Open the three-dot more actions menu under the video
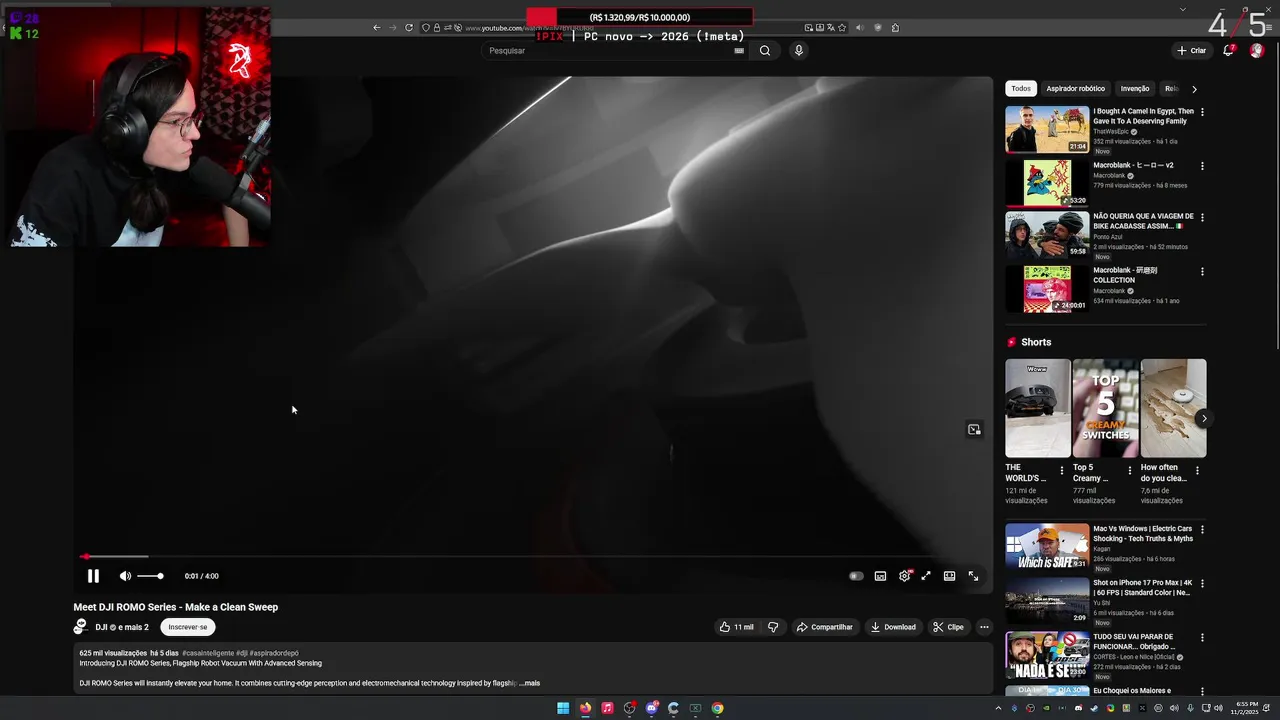 pyautogui.click(x=984, y=627)
